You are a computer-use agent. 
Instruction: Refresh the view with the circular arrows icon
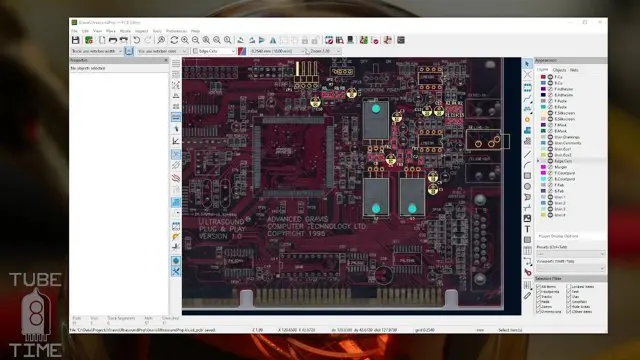pos(174,40)
